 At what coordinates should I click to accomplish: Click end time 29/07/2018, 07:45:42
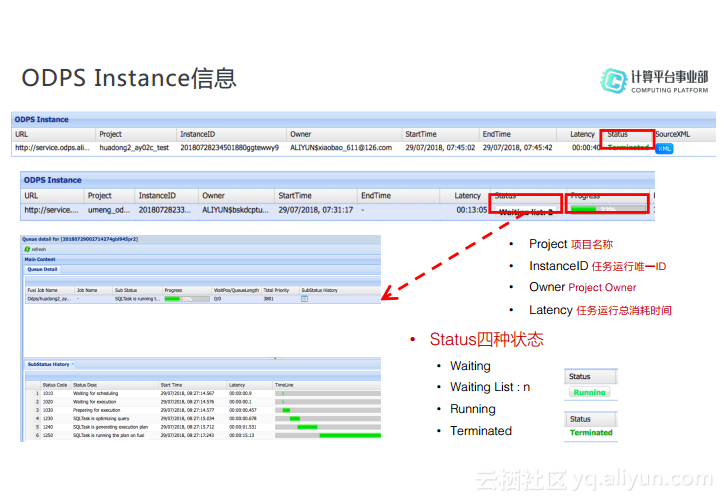pos(518,148)
